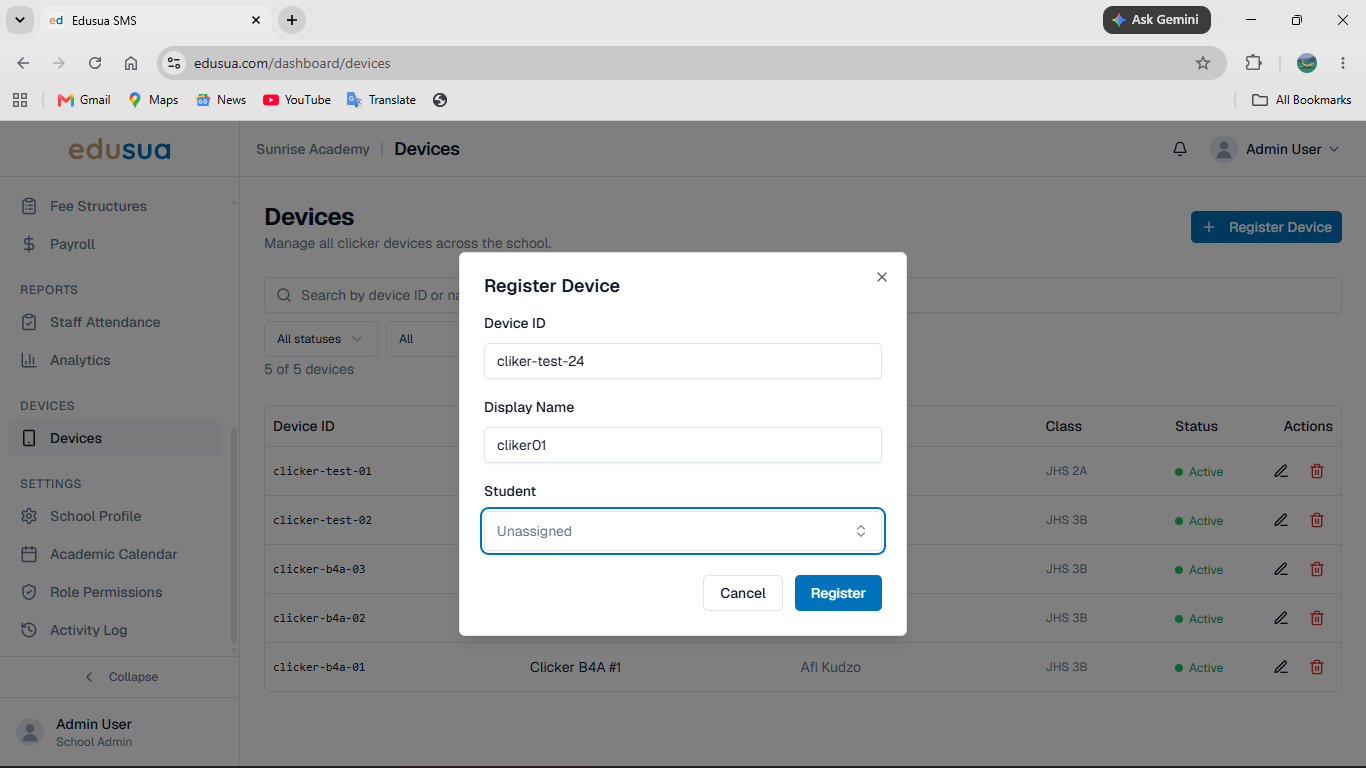1366x768 pixels.
Task: Open browser home page icon
Action: coord(131,63)
